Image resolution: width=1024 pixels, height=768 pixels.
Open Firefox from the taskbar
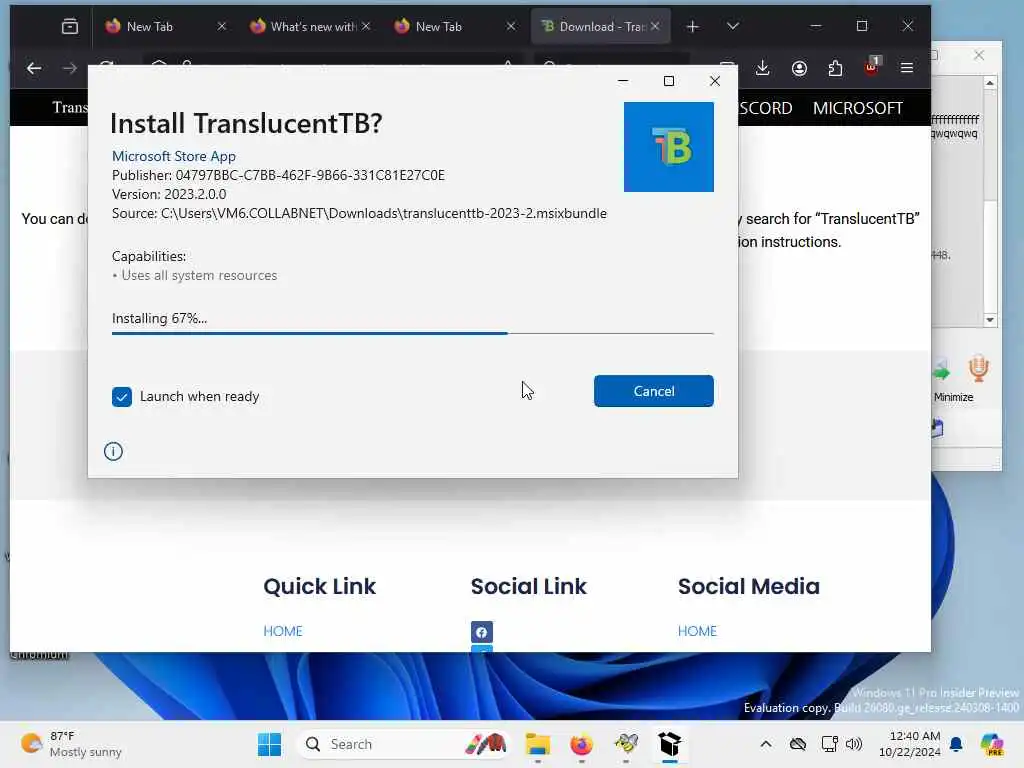click(x=582, y=744)
